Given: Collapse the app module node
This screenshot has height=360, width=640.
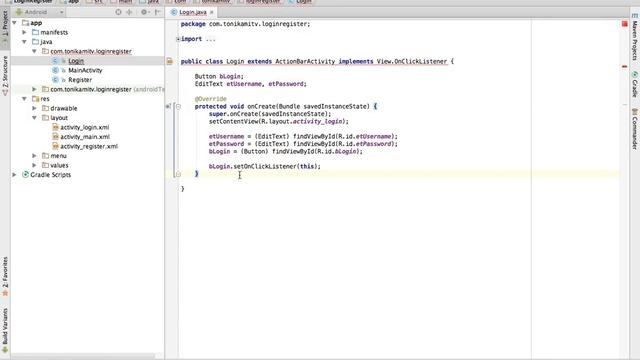Looking at the screenshot, I should pyautogui.click(x=15, y=23).
